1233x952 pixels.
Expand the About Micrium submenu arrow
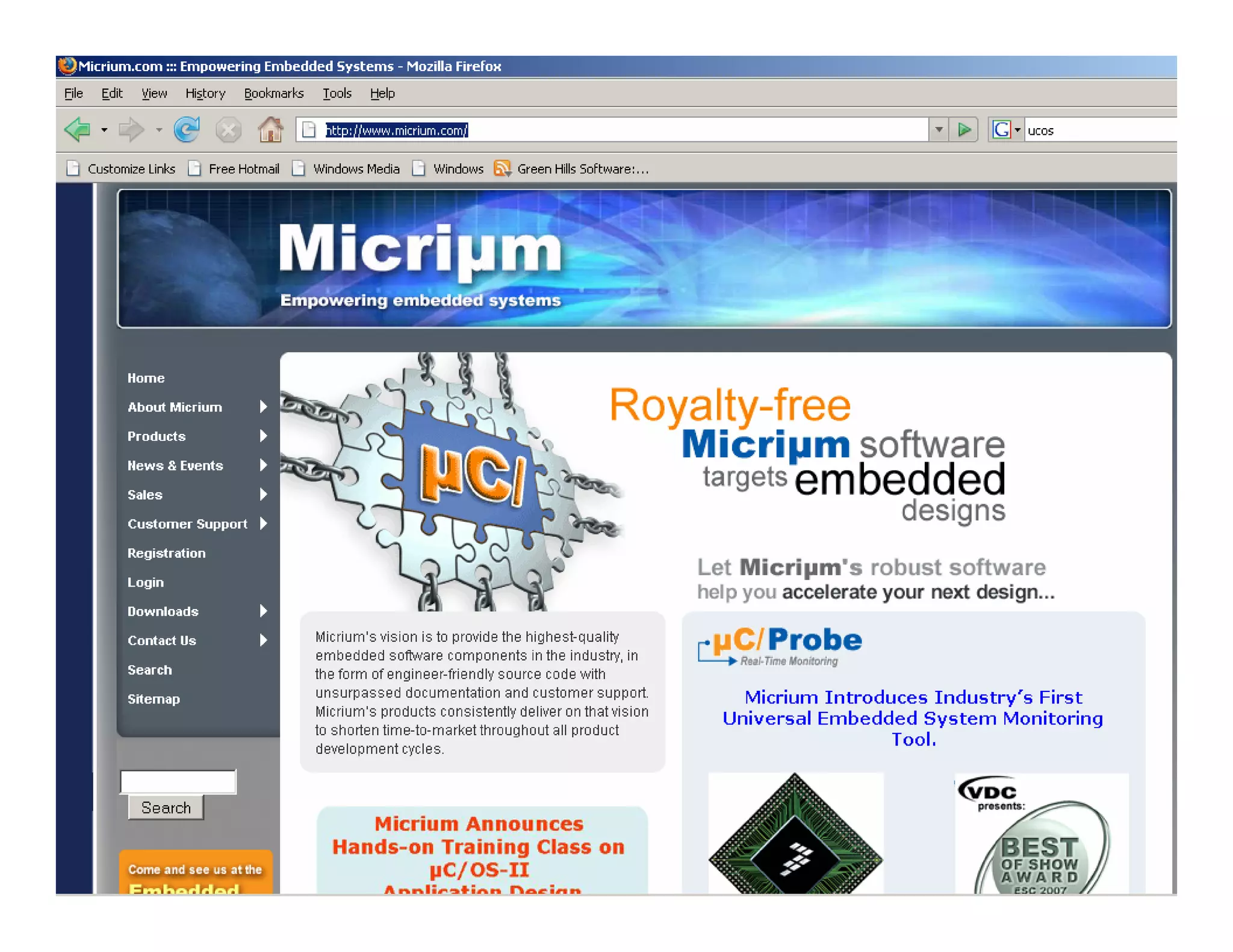pos(263,407)
